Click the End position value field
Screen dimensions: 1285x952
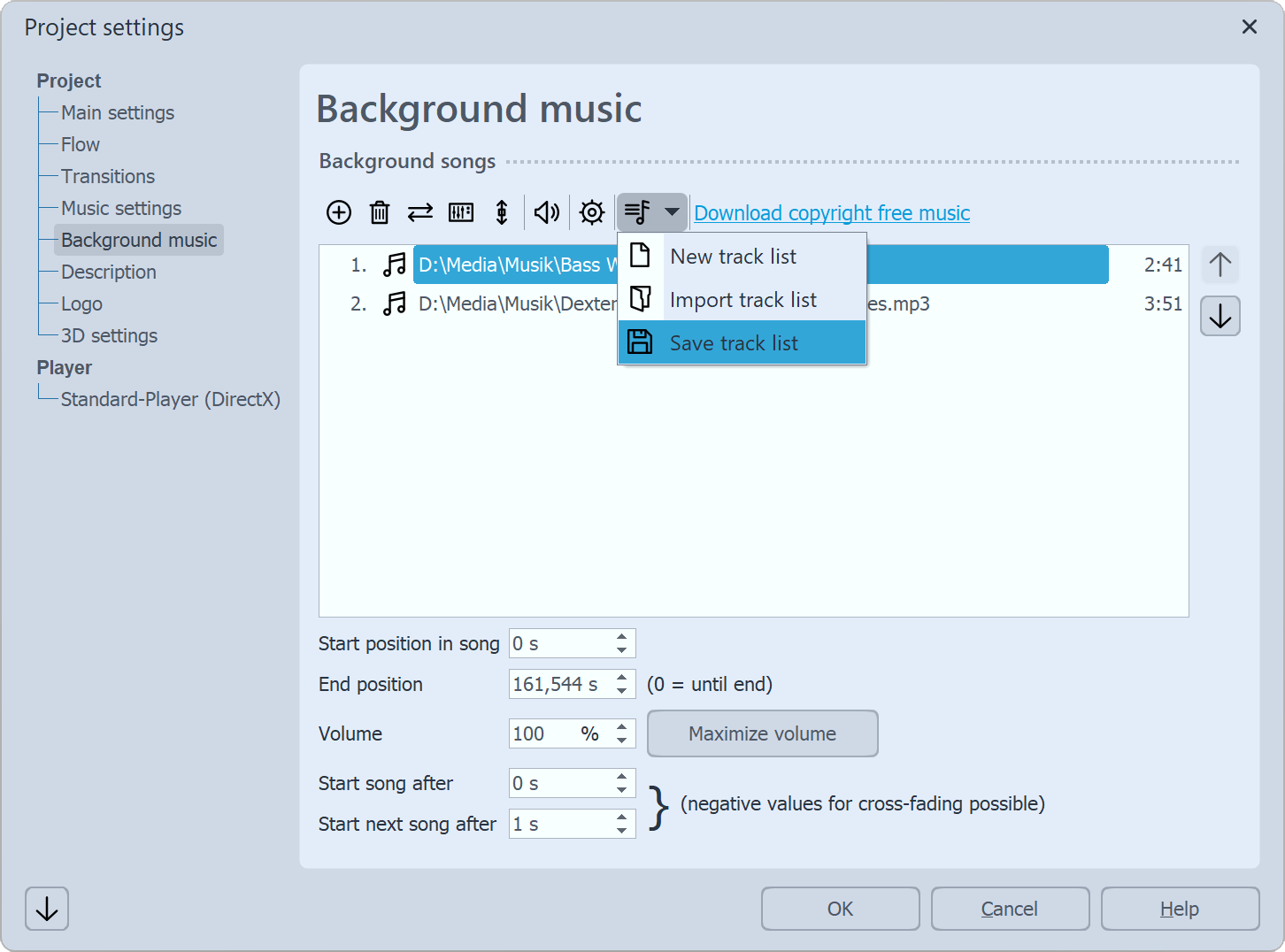coord(558,684)
